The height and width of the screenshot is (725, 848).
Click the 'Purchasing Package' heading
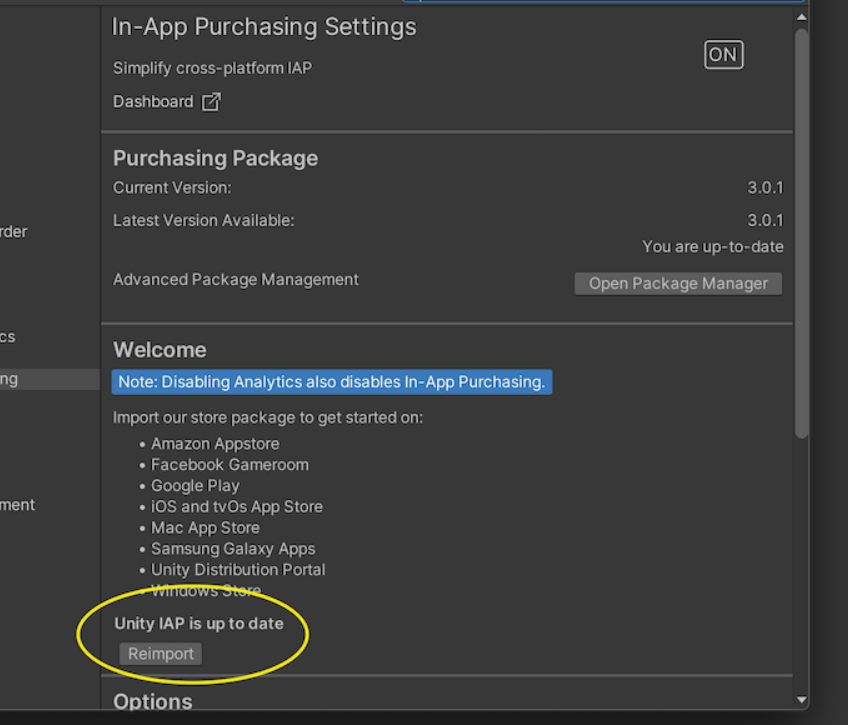click(x=215, y=158)
